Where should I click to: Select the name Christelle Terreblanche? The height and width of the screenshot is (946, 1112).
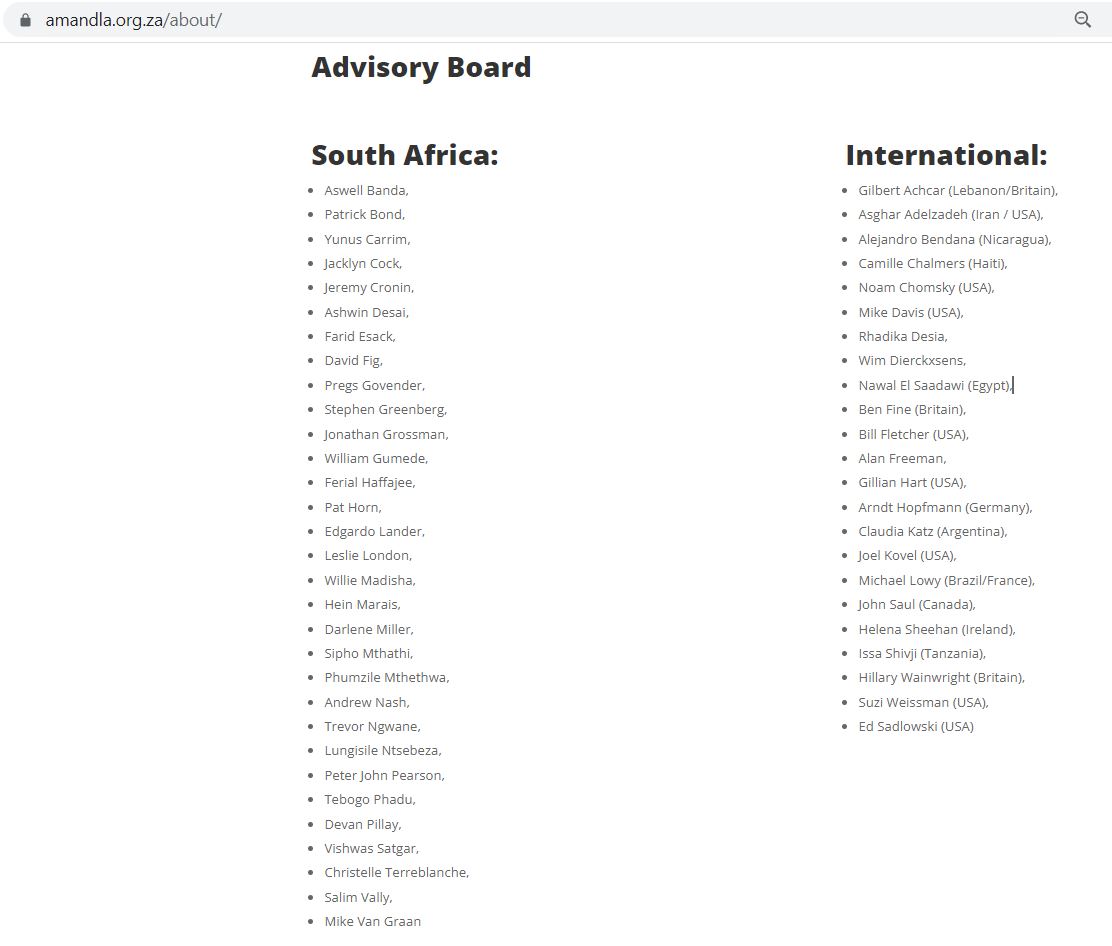396,872
